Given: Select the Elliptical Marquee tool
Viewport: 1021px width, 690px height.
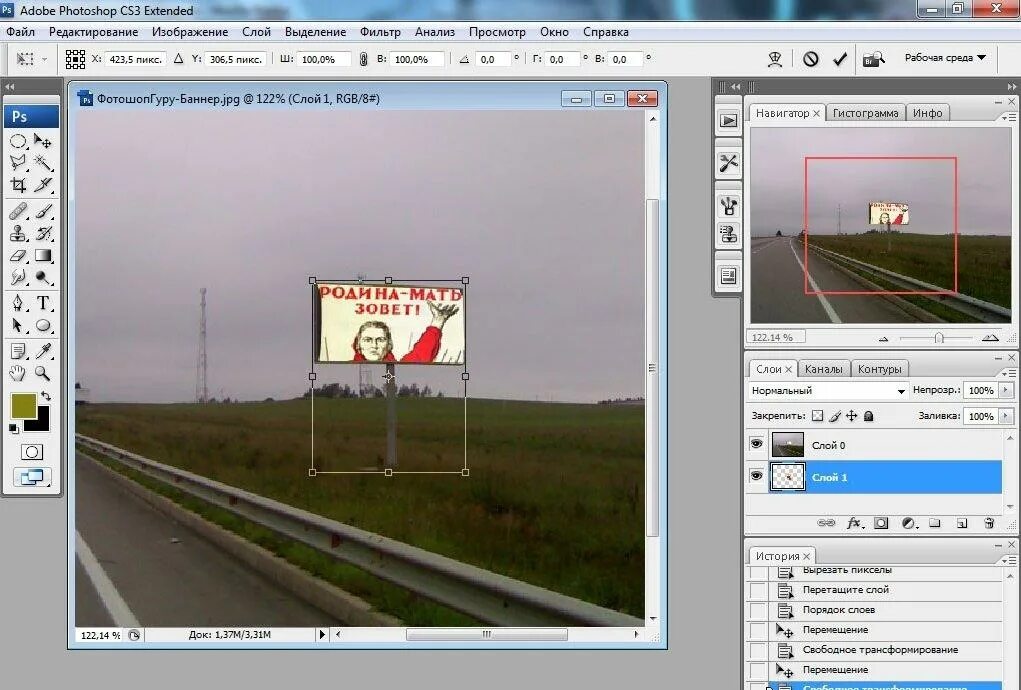Looking at the screenshot, I should click(18, 141).
